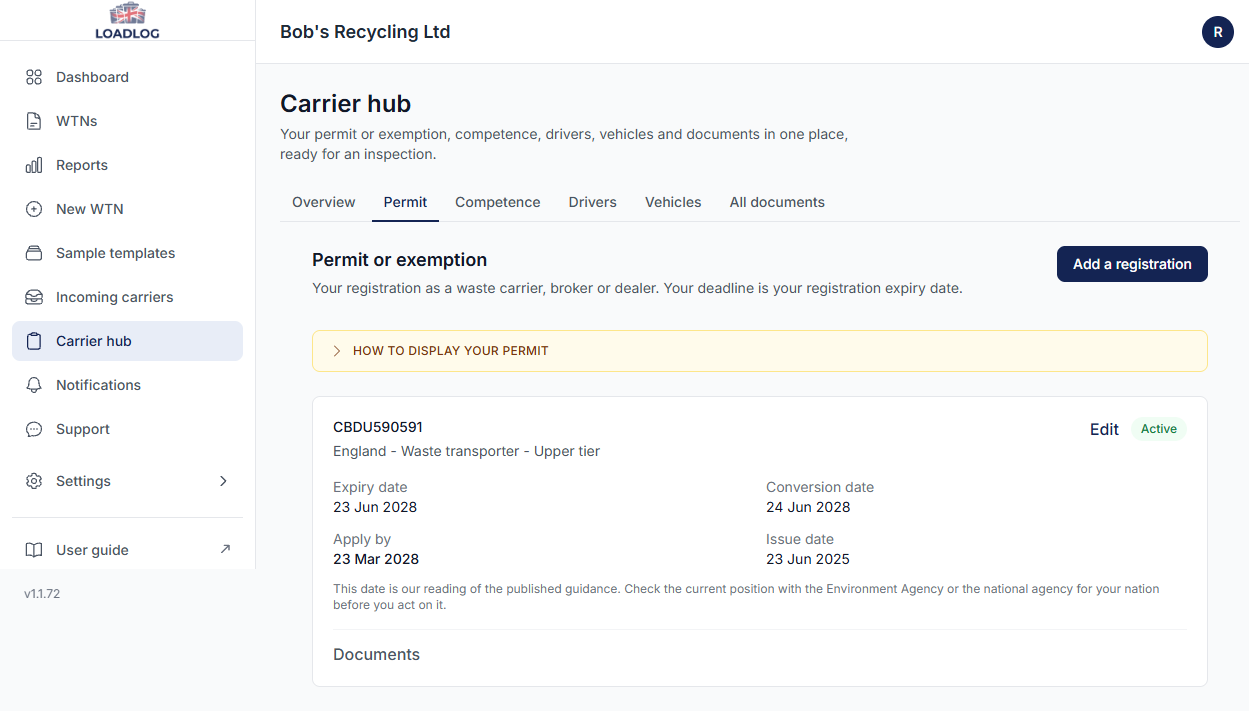Click registration number CBDU590591

click(x=378, y=427)
